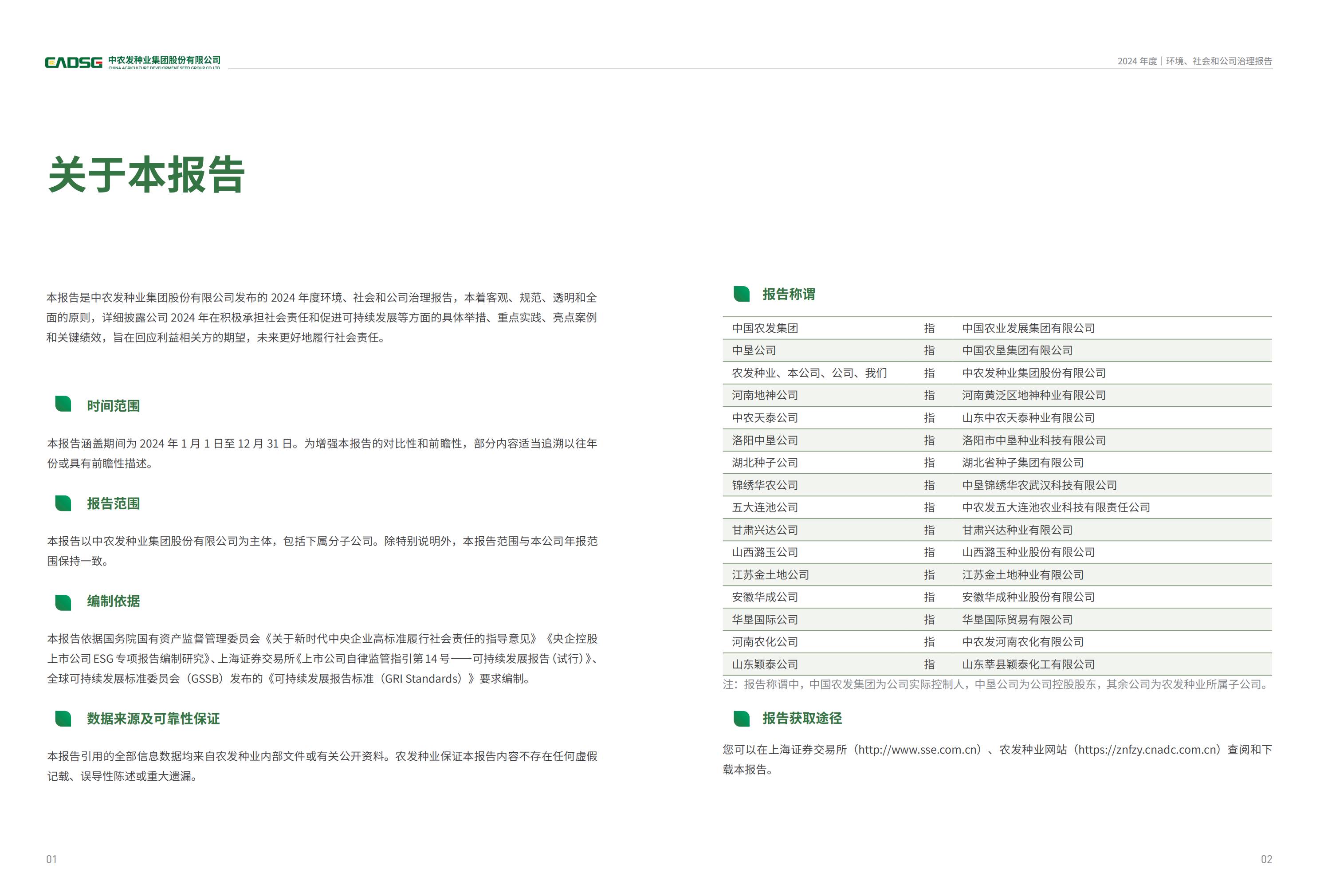The height and width of the screenshot is (896, 1320).
Task: Click the 报告称谓 heading
Action: click(x=789, y=295)
